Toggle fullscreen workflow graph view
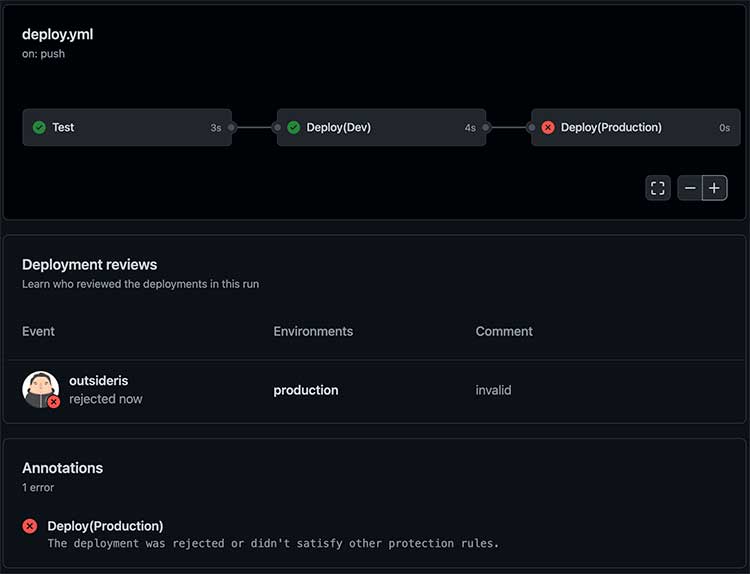This screenshot has height=574, width=750. coord(658,188)
